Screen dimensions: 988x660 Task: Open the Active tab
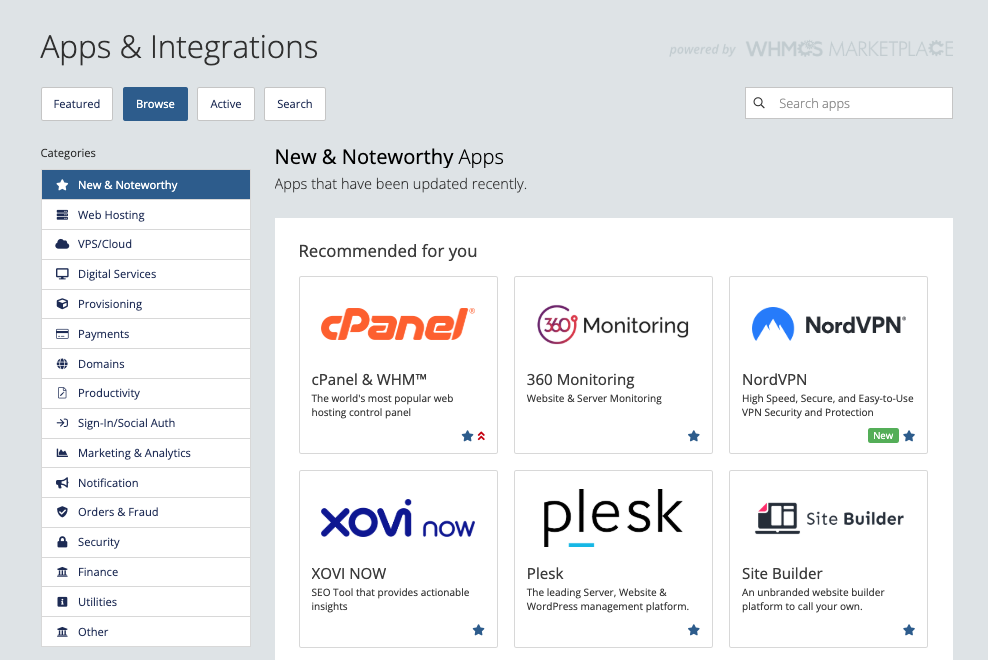tap(226, 104)
